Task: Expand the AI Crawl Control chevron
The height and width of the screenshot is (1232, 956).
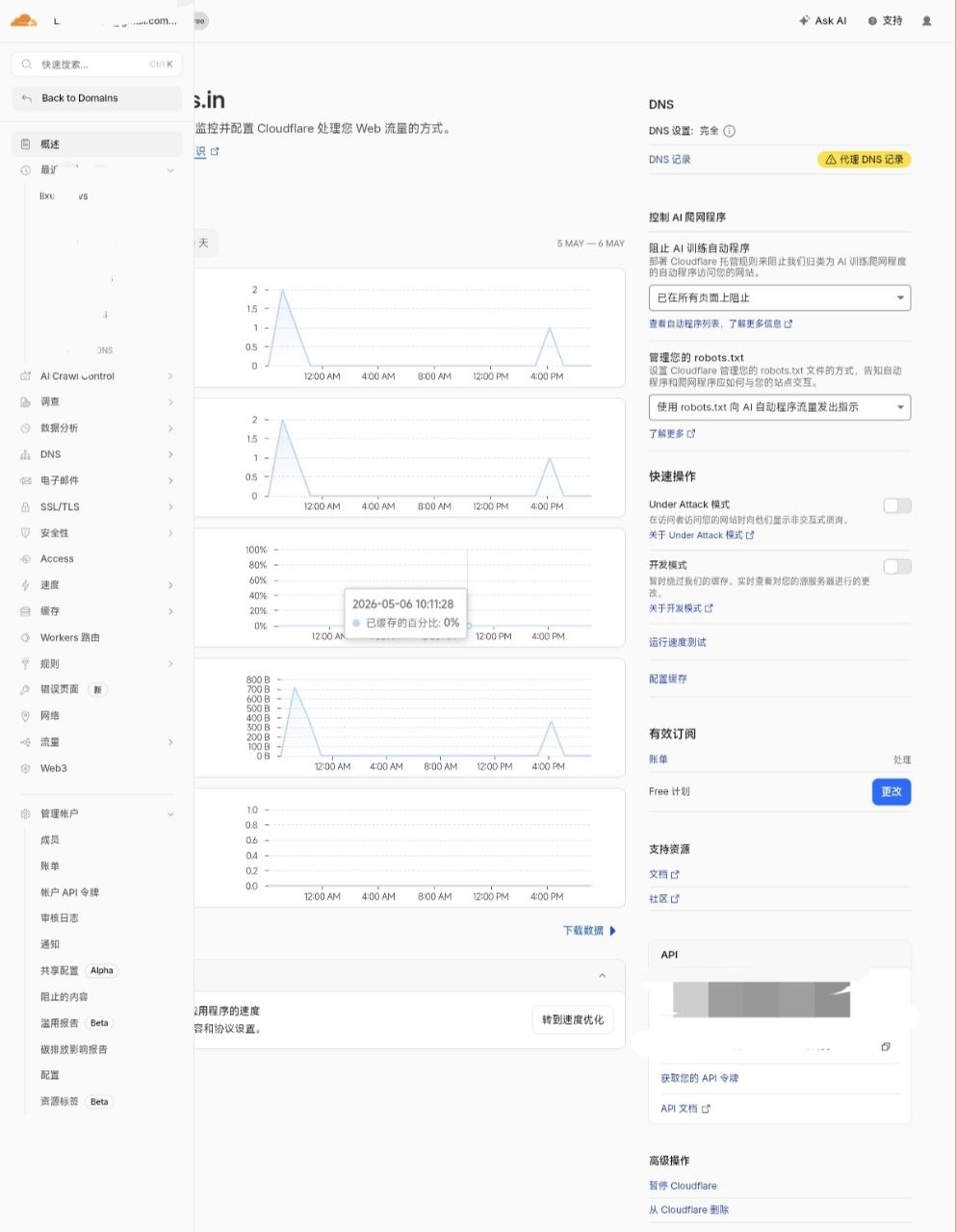Action: [x=170, y=376]
